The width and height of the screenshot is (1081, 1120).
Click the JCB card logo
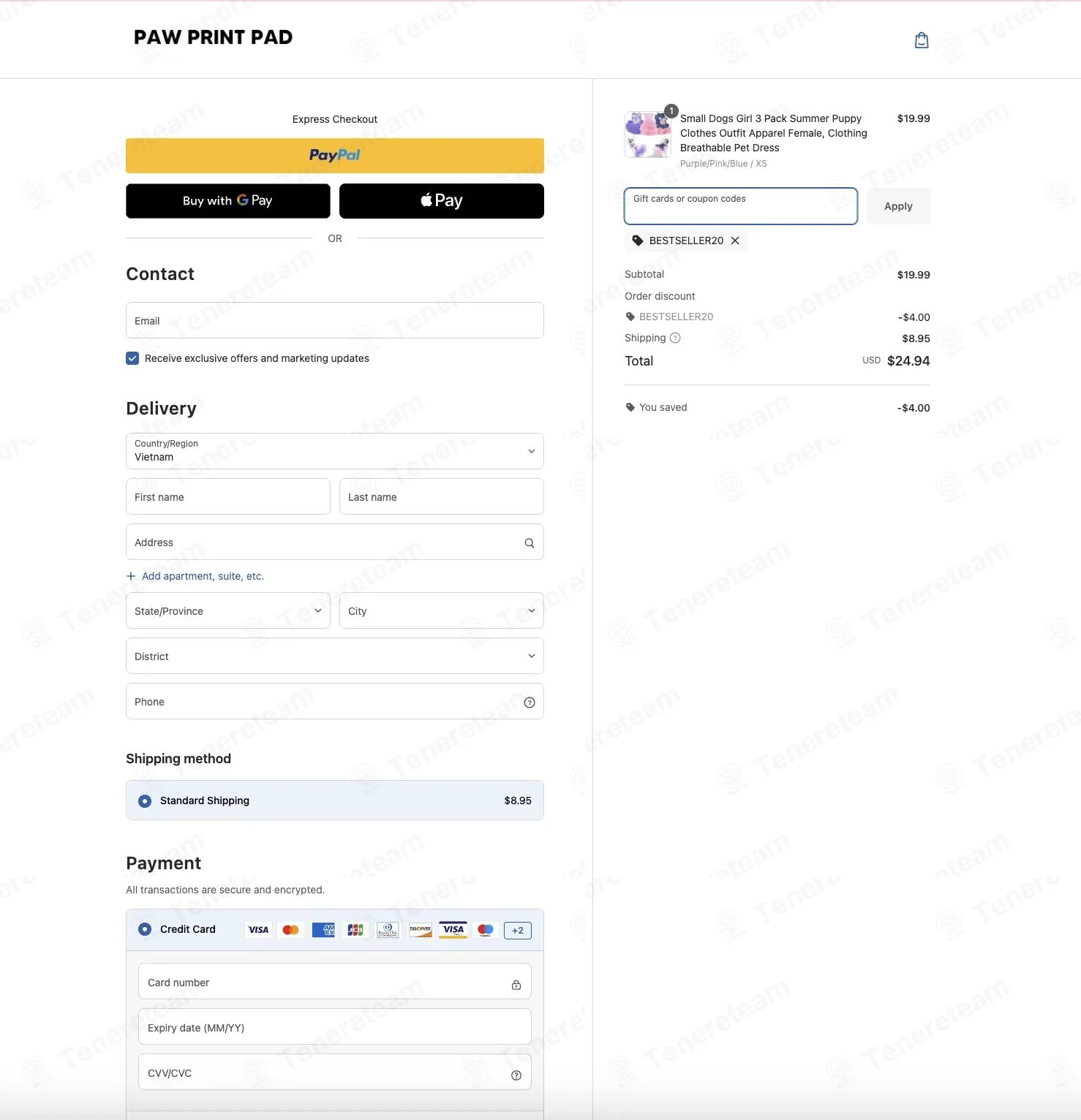tap(355, 930)
